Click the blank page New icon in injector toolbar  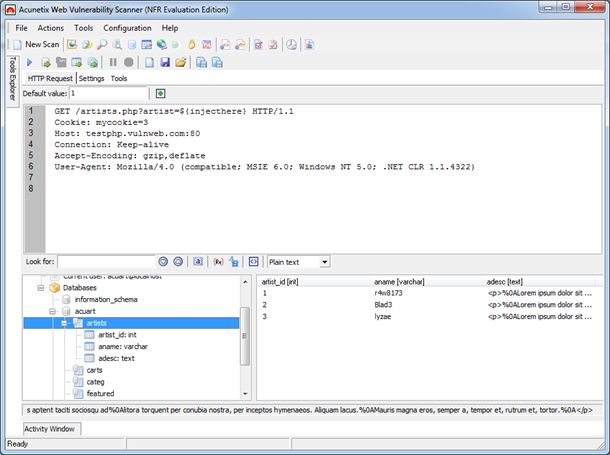click(x=149, y=62)
